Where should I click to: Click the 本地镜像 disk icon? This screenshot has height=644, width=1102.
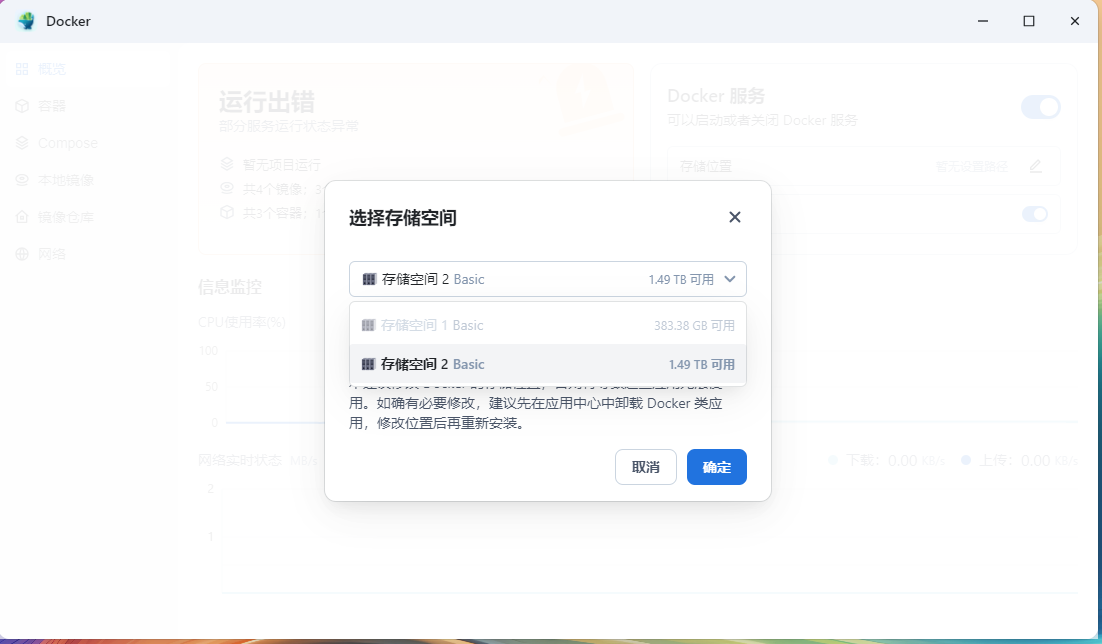22,180
